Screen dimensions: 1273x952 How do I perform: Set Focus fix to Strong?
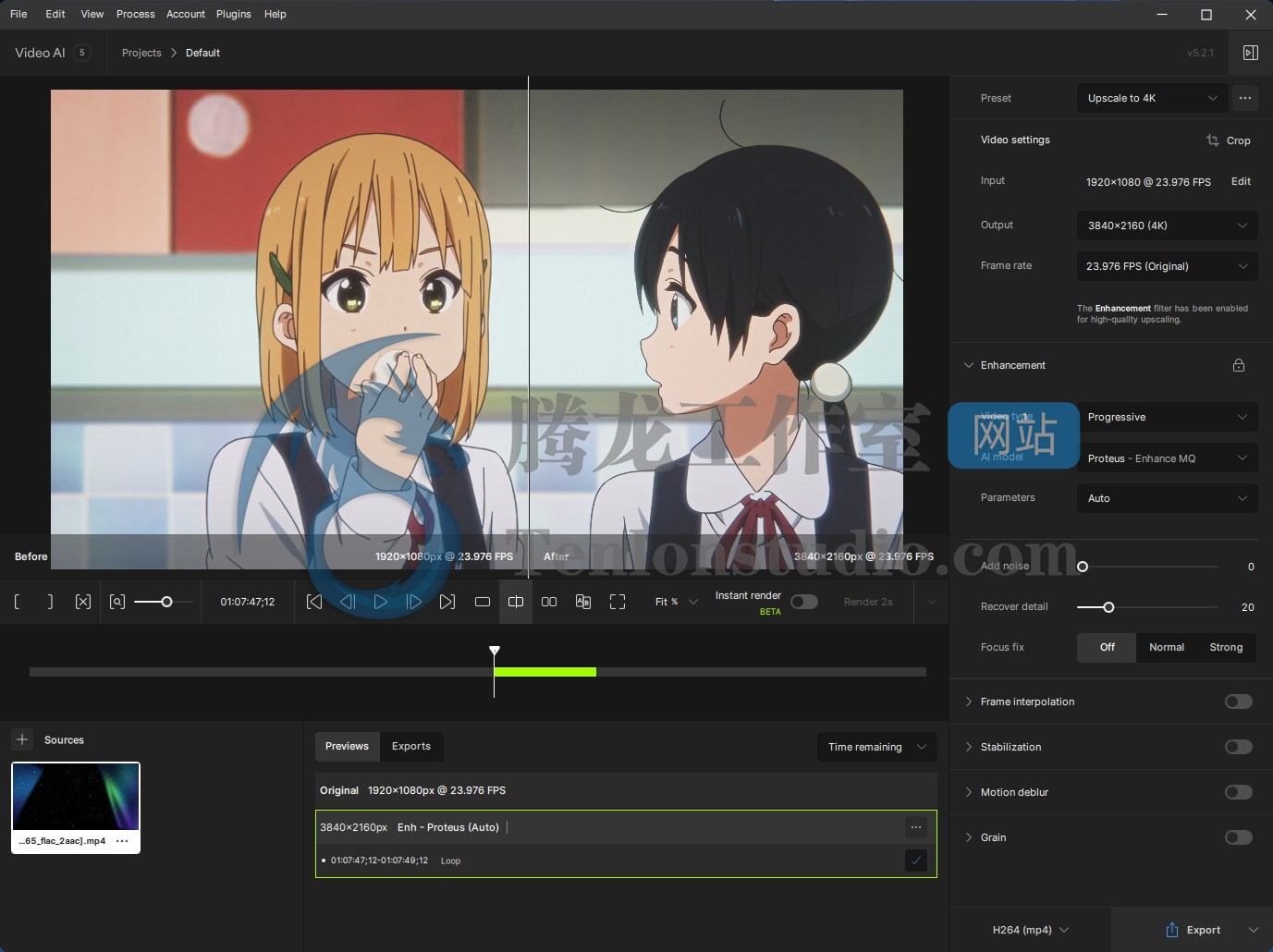tap(1226, 647)
